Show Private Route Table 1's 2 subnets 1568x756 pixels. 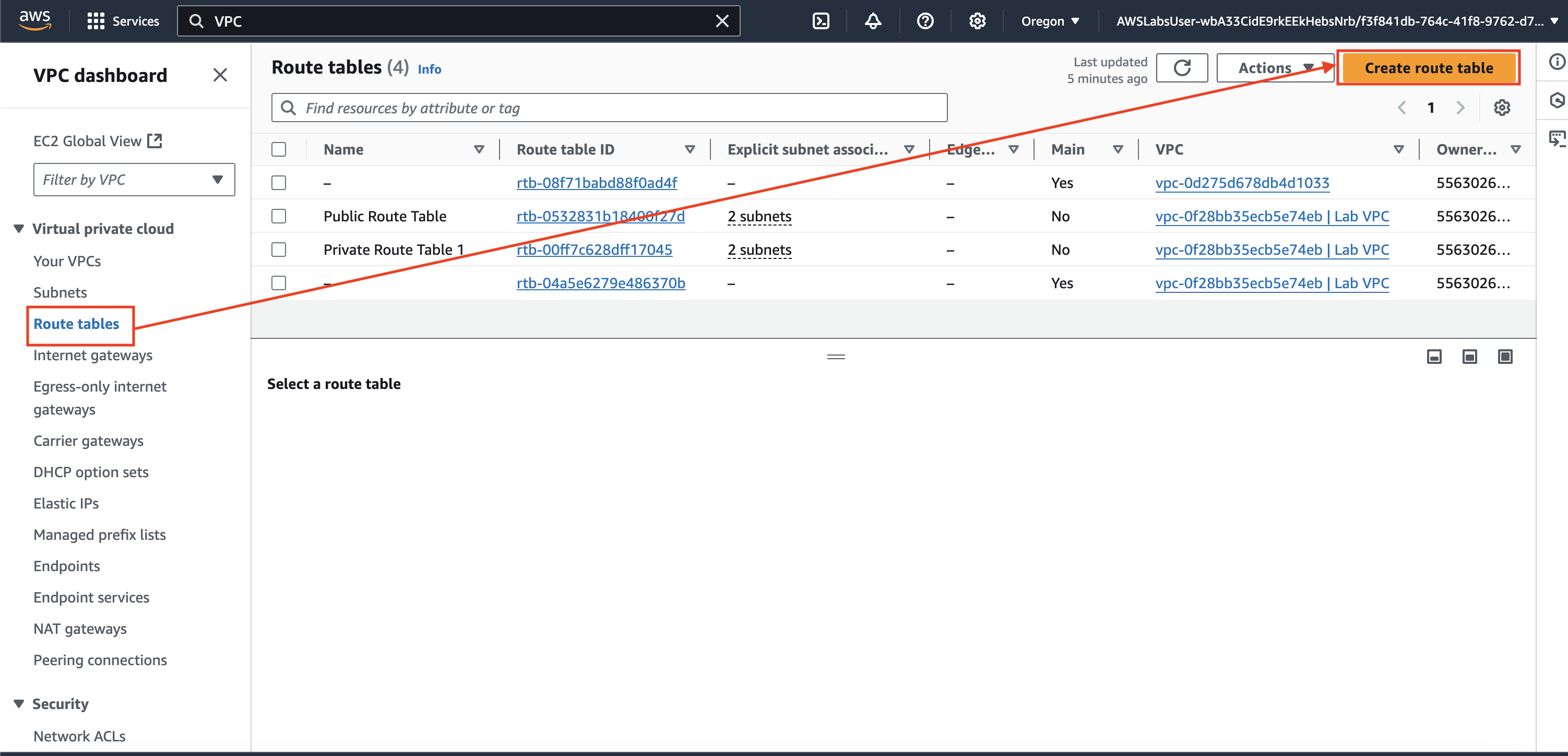pos(759,250)
